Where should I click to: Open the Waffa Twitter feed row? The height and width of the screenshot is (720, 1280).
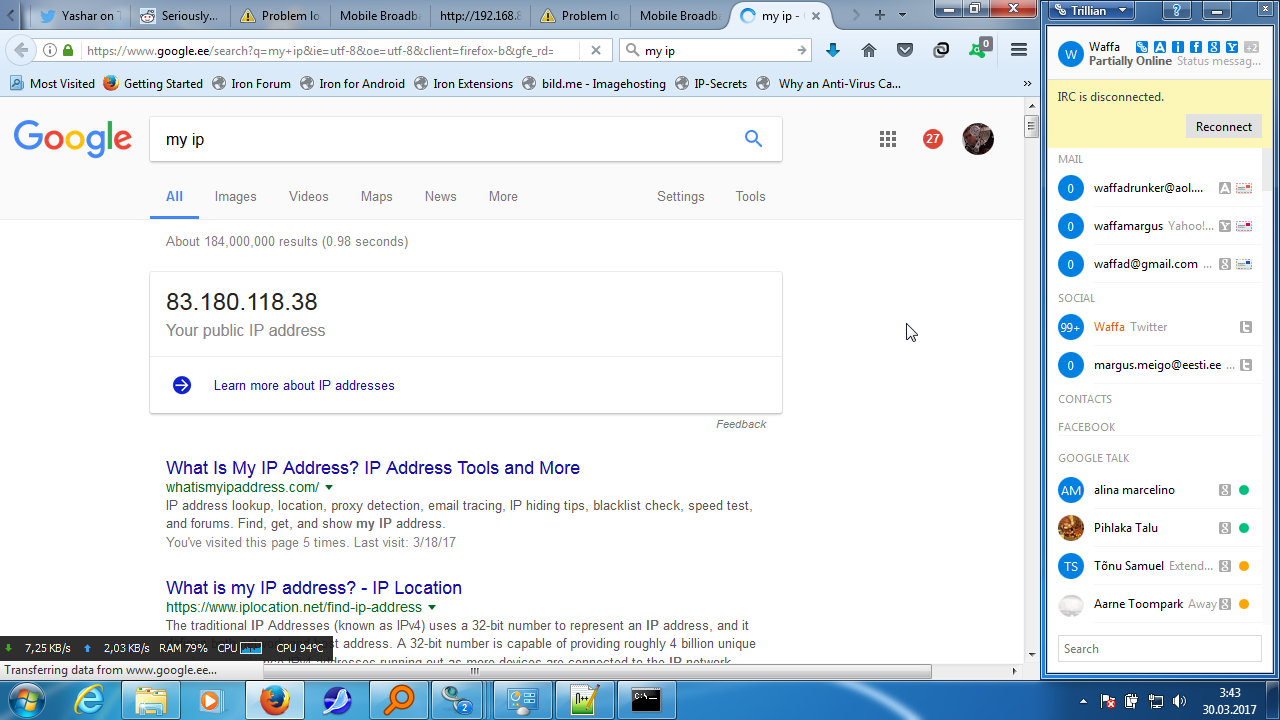(x=1155, y=327)
